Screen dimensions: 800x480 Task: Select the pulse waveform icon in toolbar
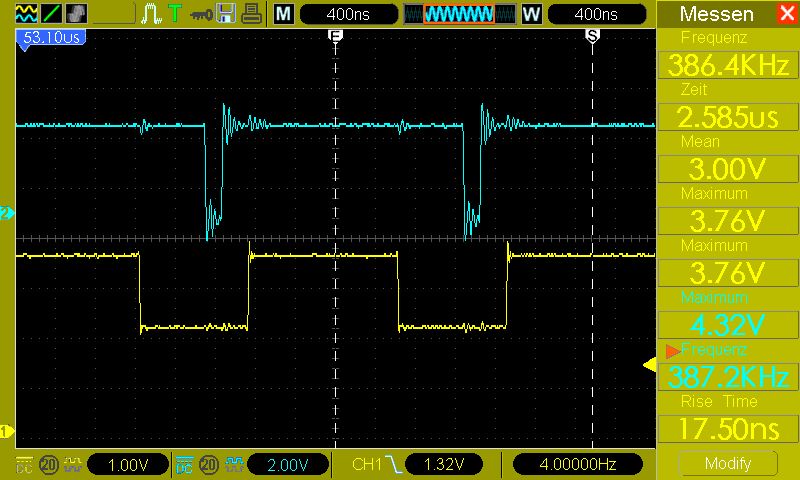[x=151, y=14]
